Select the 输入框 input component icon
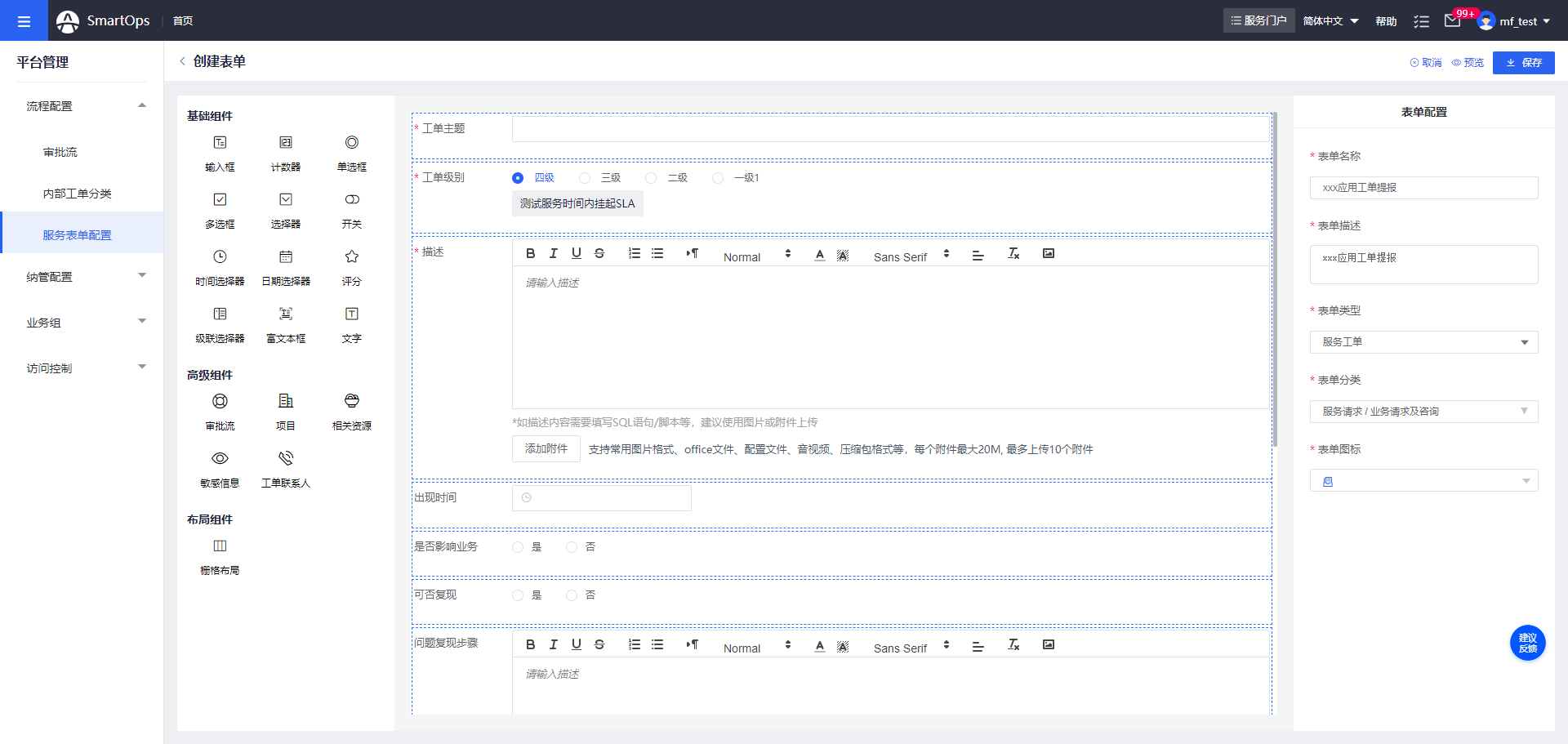The image size is (1568, 744). [x=220, y=143]
